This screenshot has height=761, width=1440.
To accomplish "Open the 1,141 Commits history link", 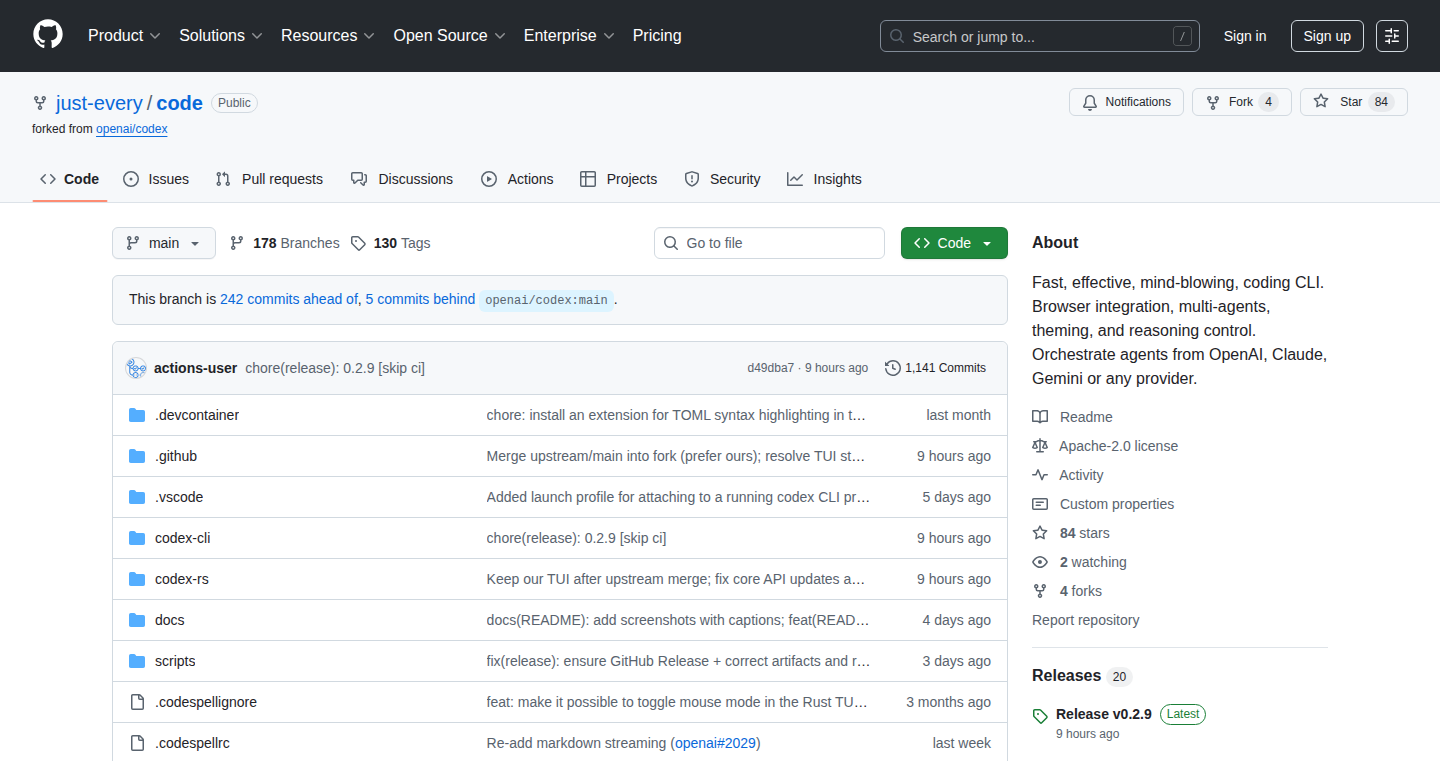I will [936, 368].
